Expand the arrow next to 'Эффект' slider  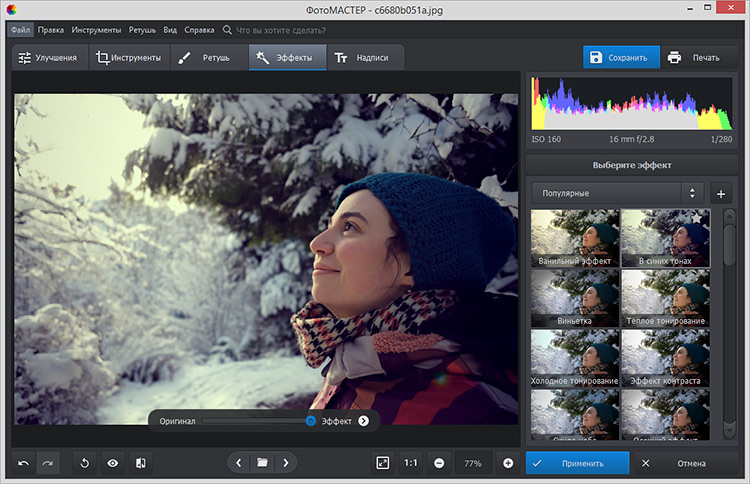click(363, 421)
